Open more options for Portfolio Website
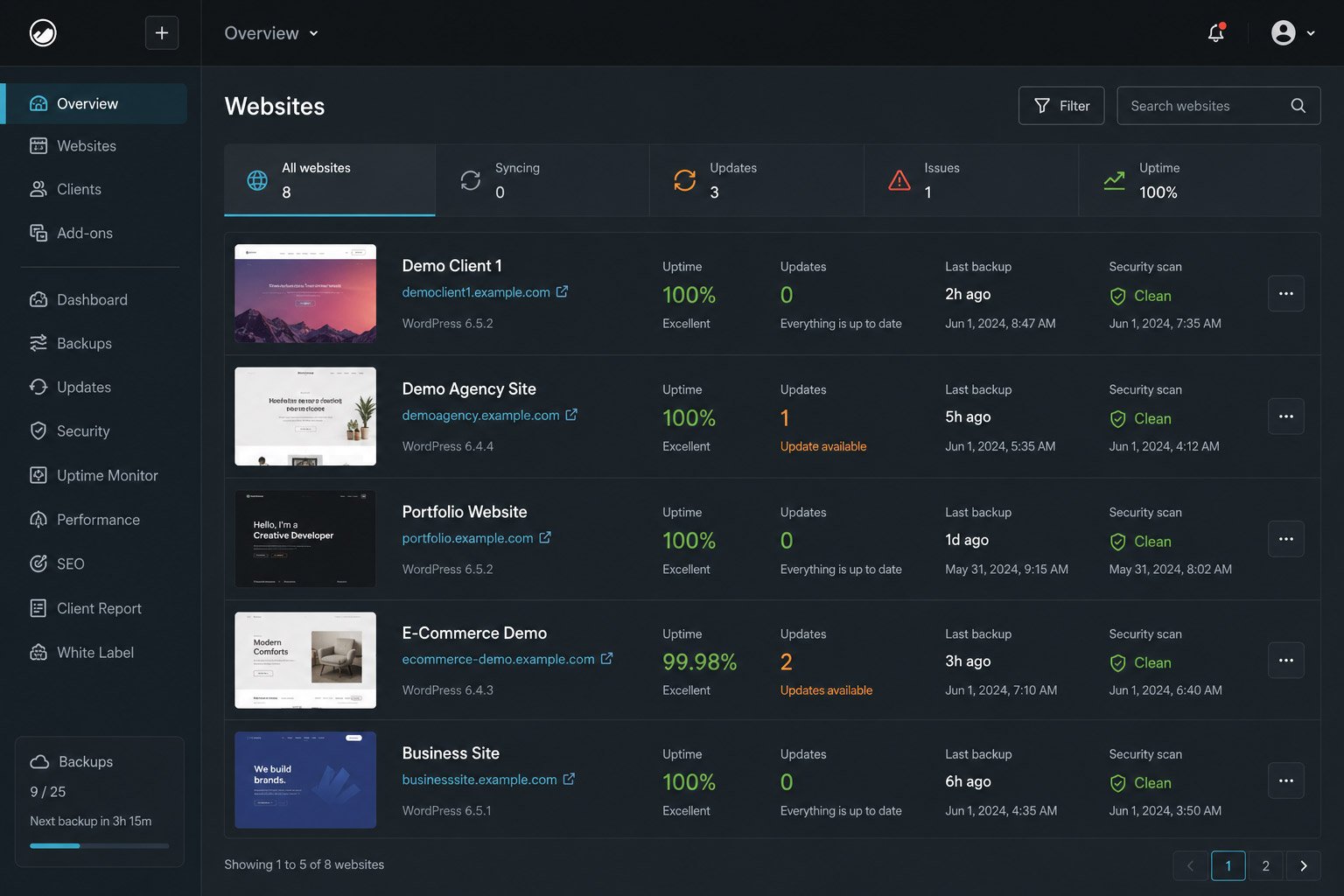 (1286, 539)
